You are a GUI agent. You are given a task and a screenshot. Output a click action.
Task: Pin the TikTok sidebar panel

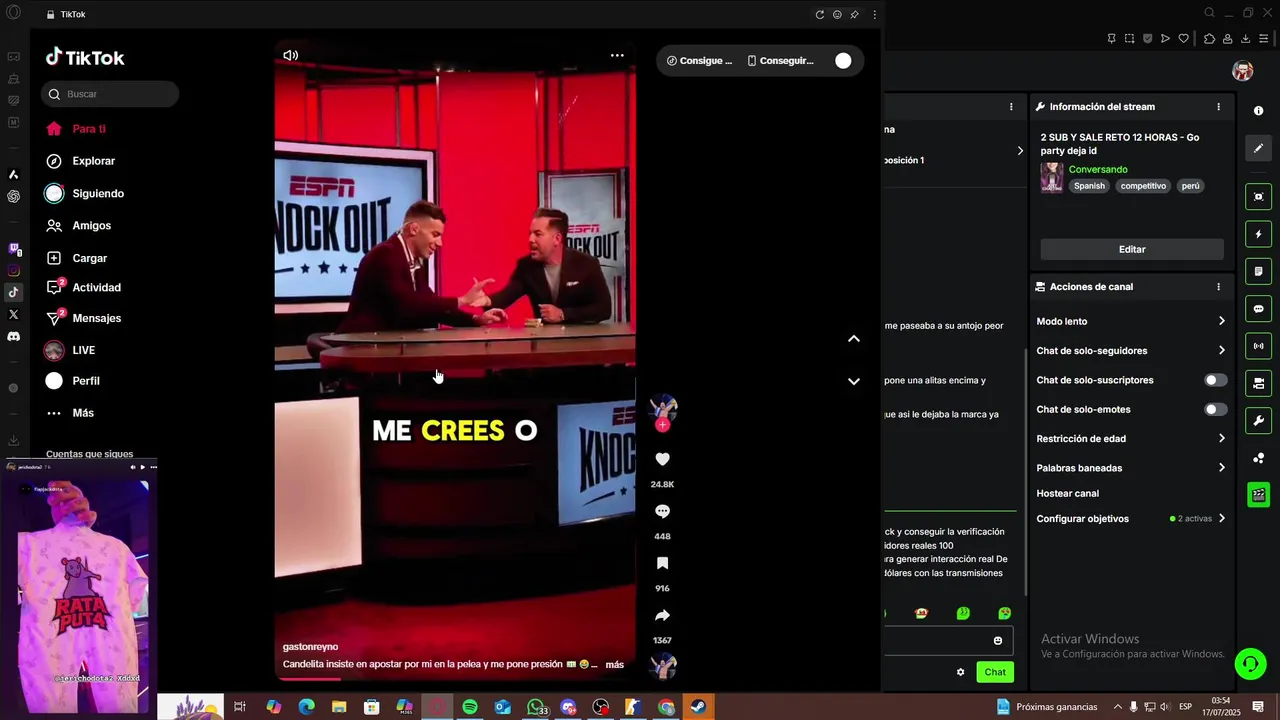(x=855, y=15)
